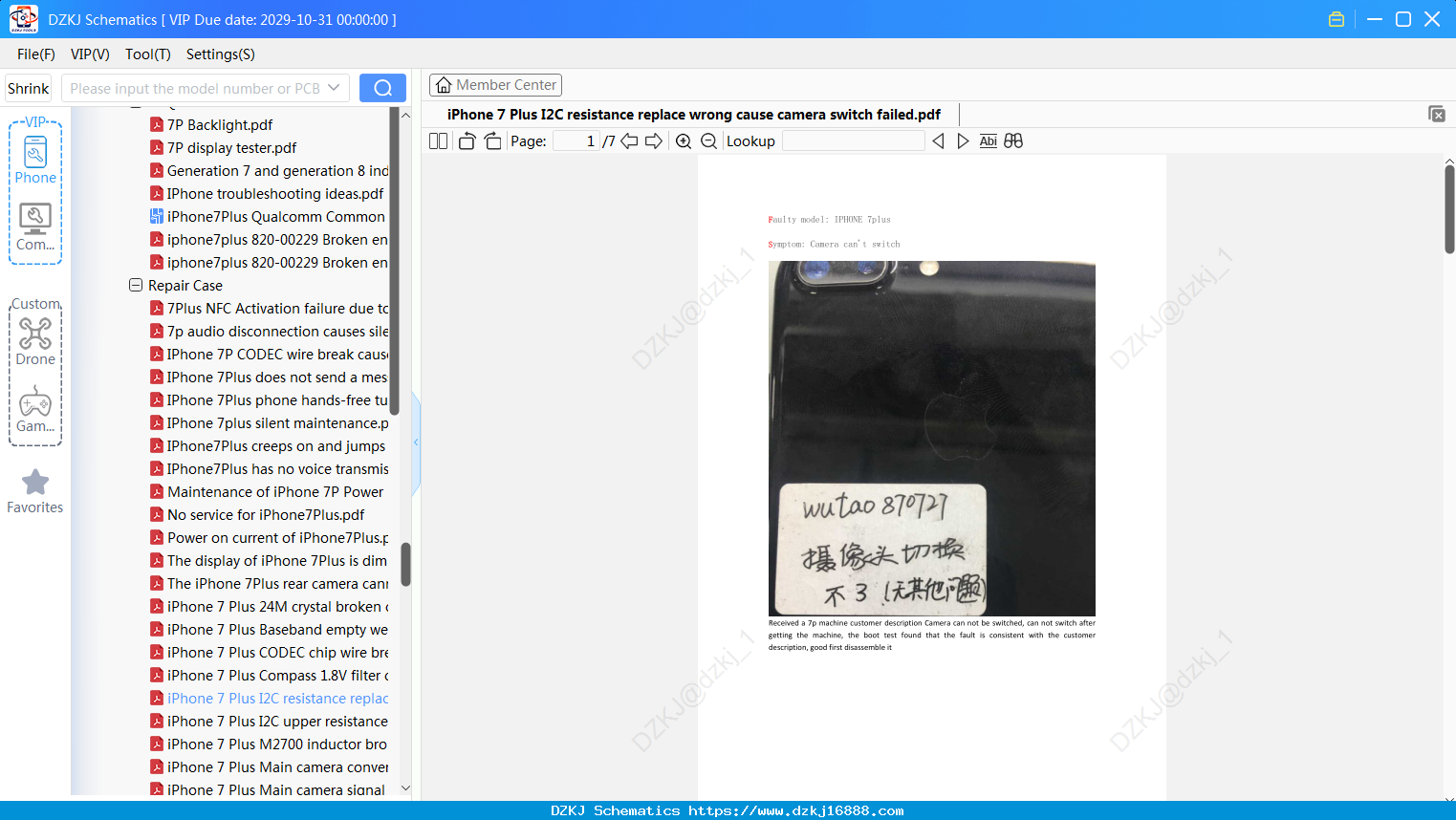Screen dimensions: 1456x820
Task: Open the Member Center
Action: click(495, 85)
